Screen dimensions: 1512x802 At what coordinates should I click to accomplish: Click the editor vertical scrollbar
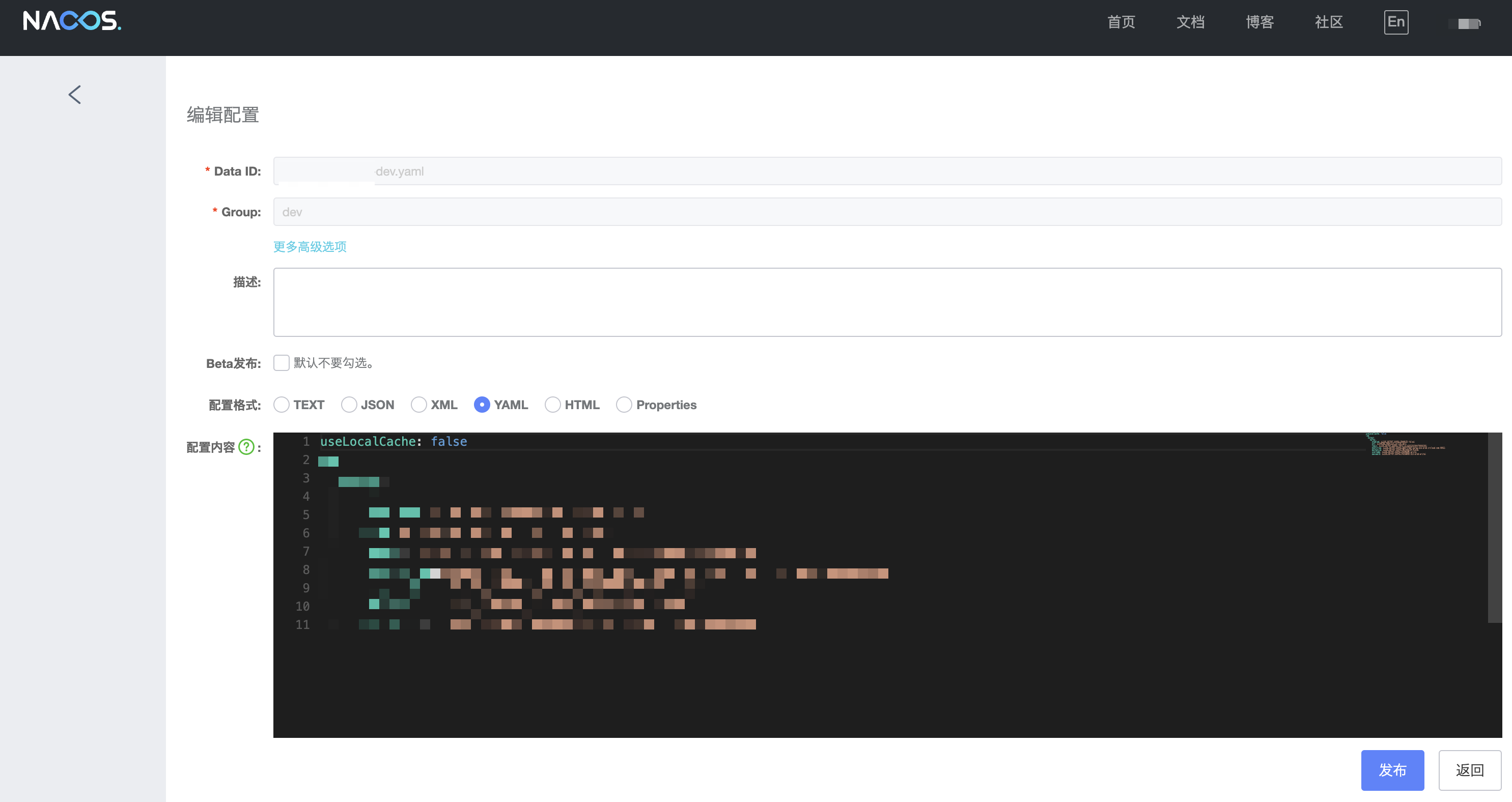1494,528
